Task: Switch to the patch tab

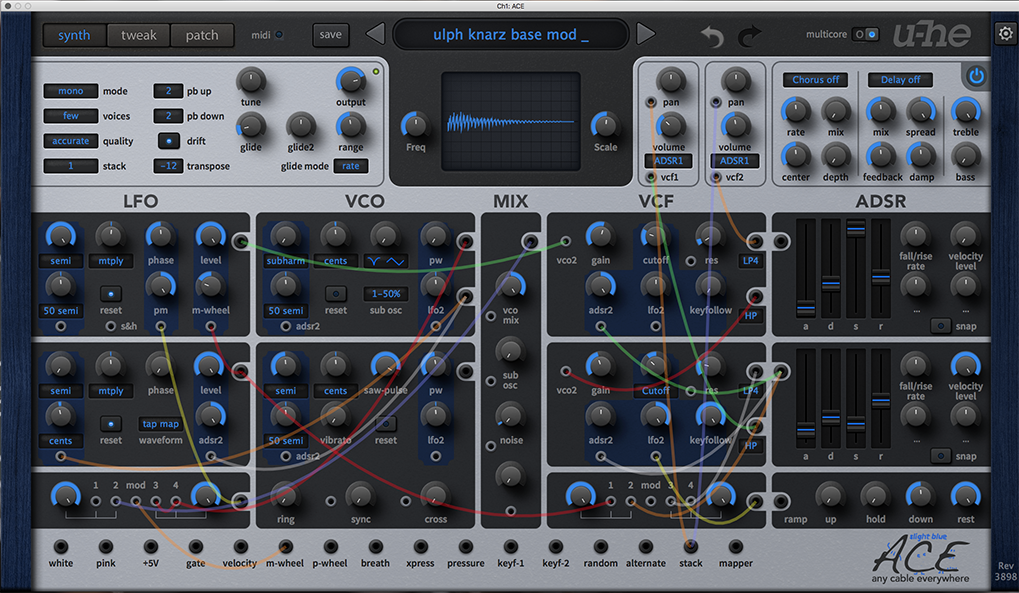Action: point(202,35)
